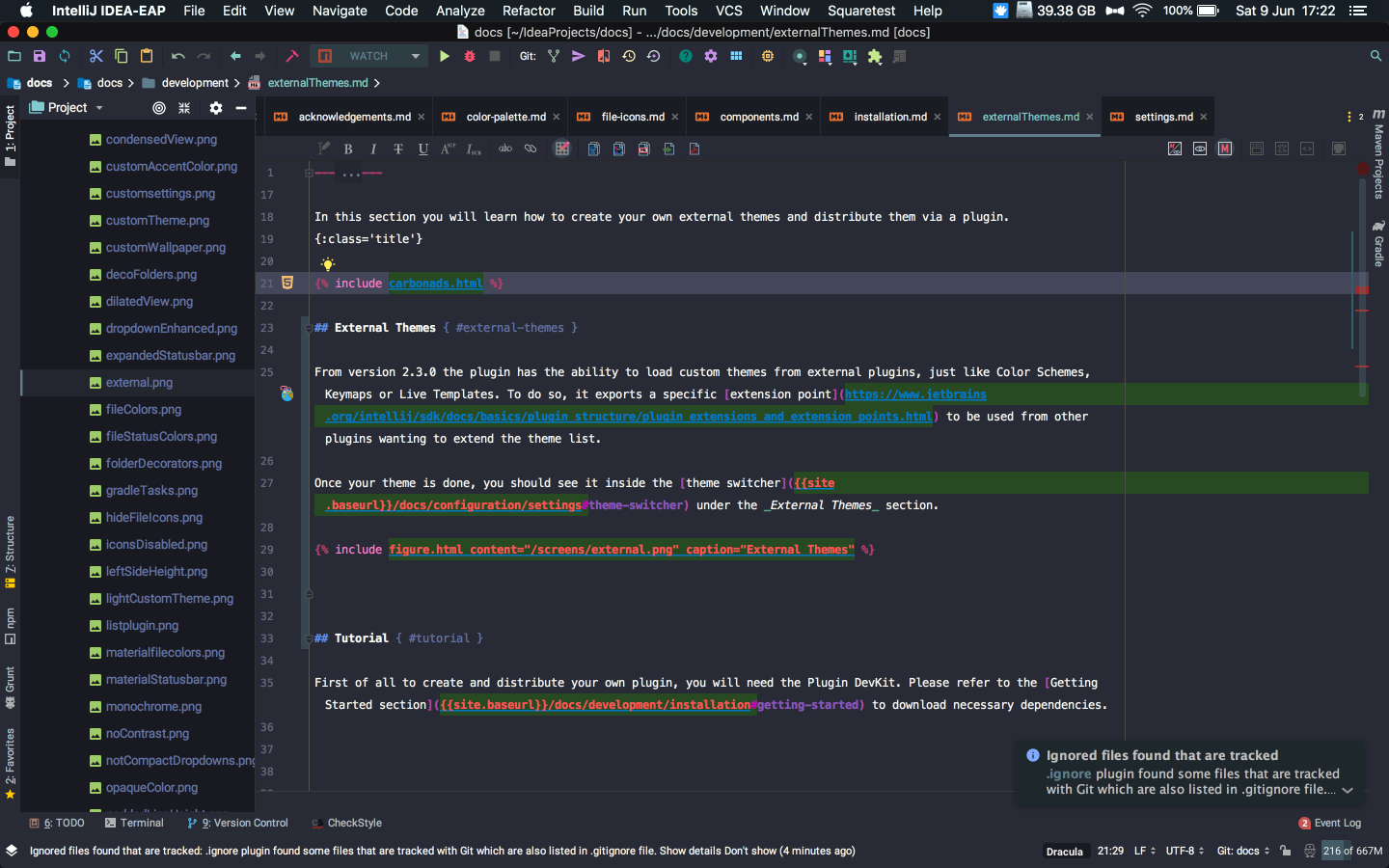Export Markdown to PDF from the editor toolbar
Image resolution: width=1389 pixels, height=868 pixels.
click(x=695, y=149)
